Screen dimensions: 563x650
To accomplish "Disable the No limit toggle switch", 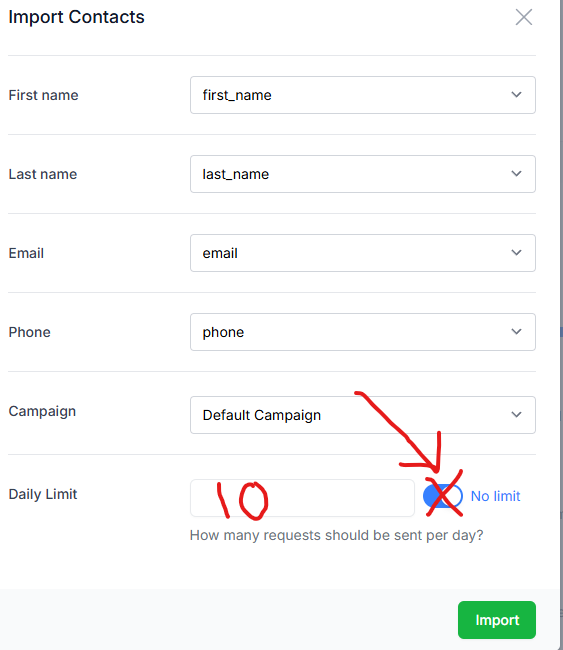I will click(443, 496).
